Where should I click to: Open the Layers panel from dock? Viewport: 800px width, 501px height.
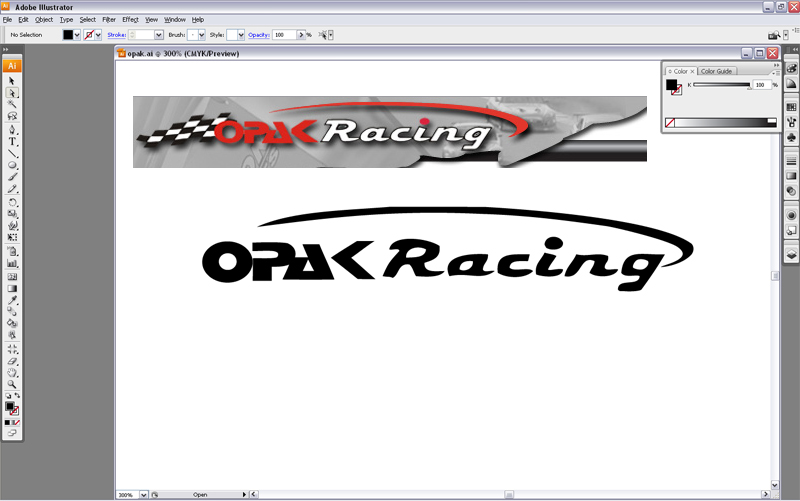pos(791,254)
